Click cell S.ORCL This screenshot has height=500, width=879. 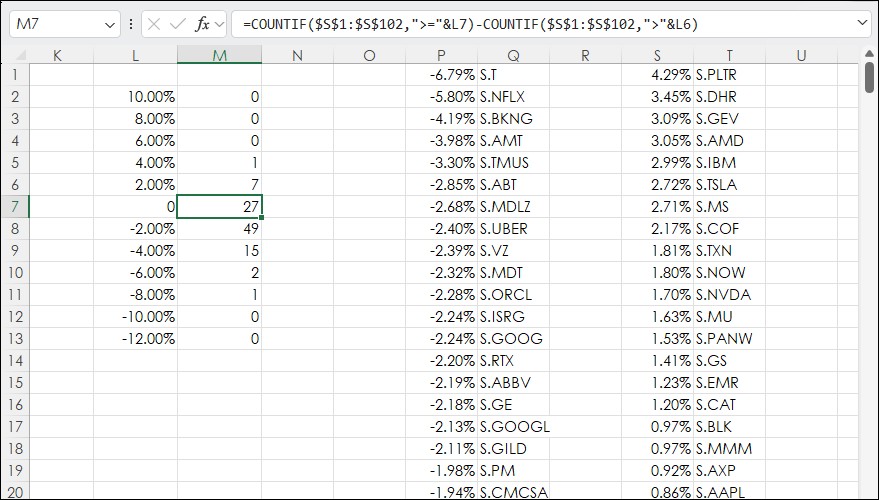pos(513,294)
